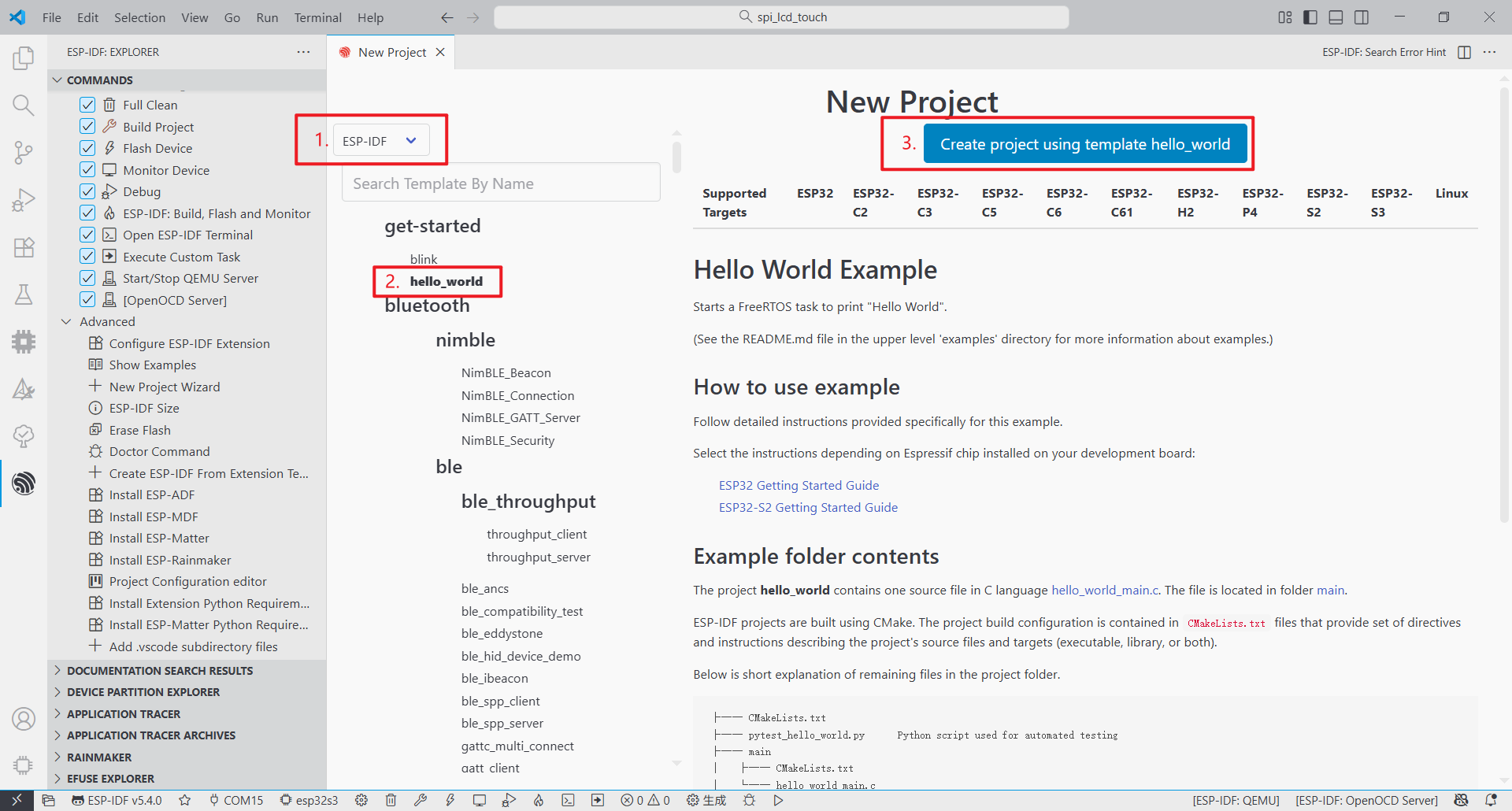Switch to the New Project tab
1512x811 pixels.
pos(391,52)
